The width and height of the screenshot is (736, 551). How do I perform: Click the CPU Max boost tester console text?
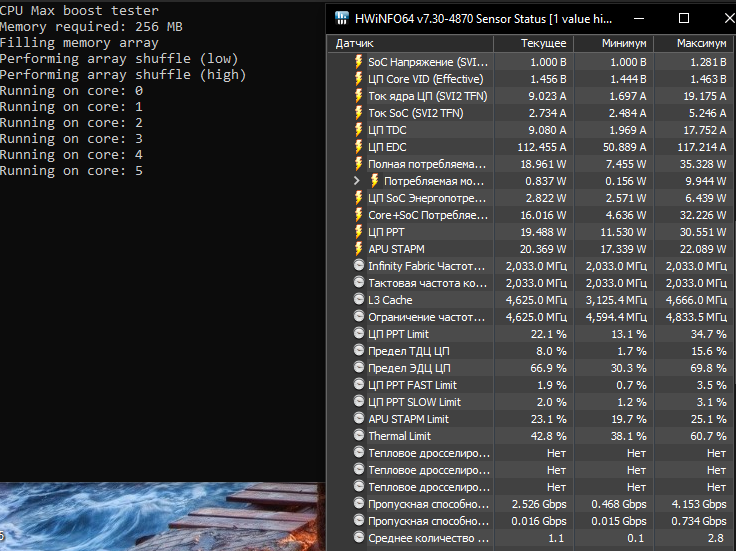pyautogui.click(x=79, y=11)
